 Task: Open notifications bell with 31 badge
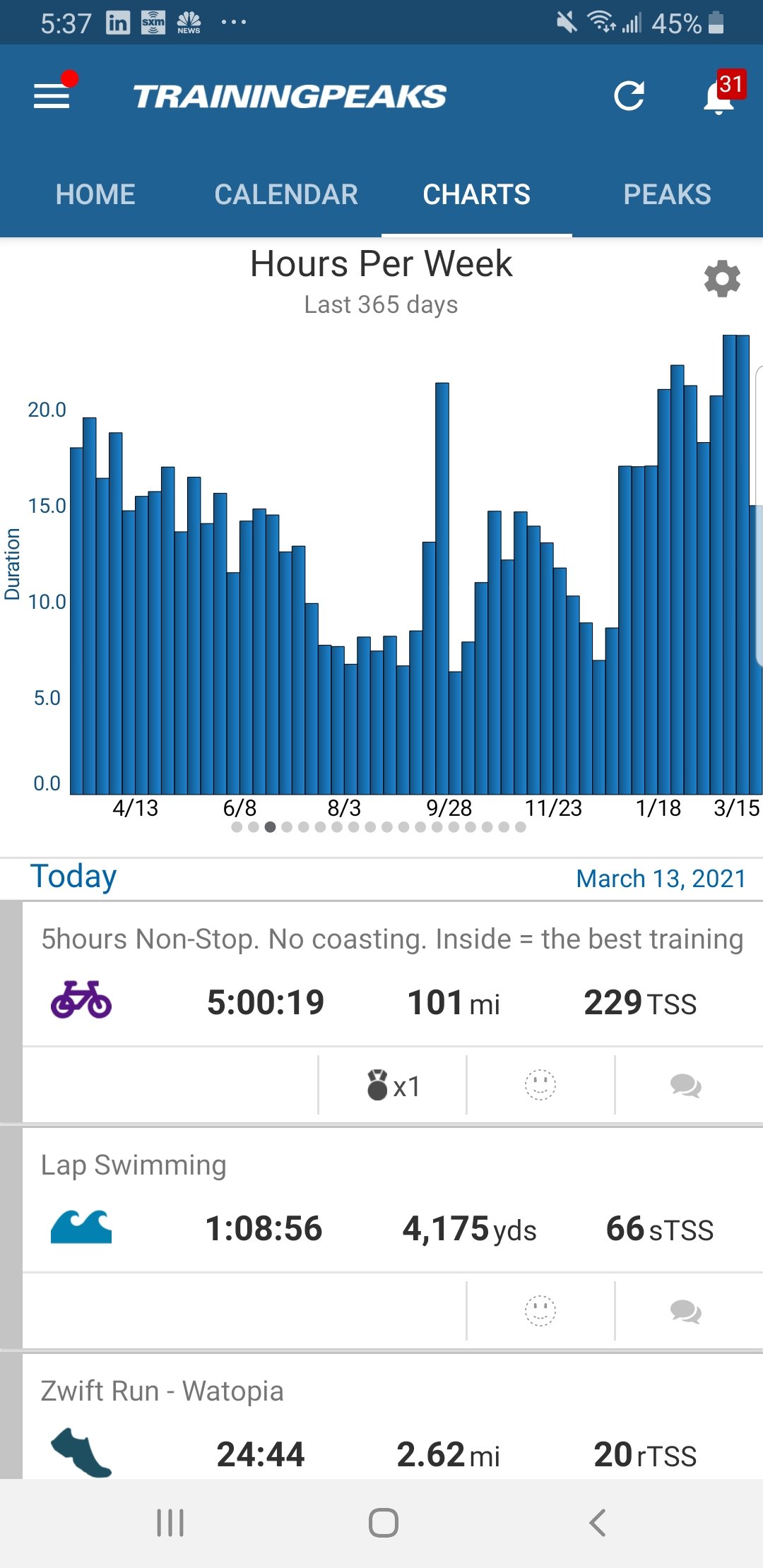click(721, 95)
